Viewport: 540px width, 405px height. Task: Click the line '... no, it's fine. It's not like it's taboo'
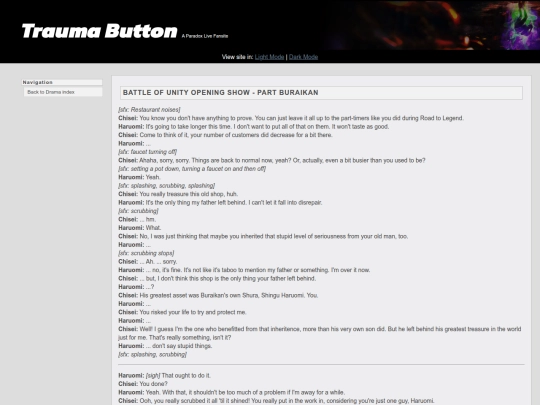tap(244, 270)
